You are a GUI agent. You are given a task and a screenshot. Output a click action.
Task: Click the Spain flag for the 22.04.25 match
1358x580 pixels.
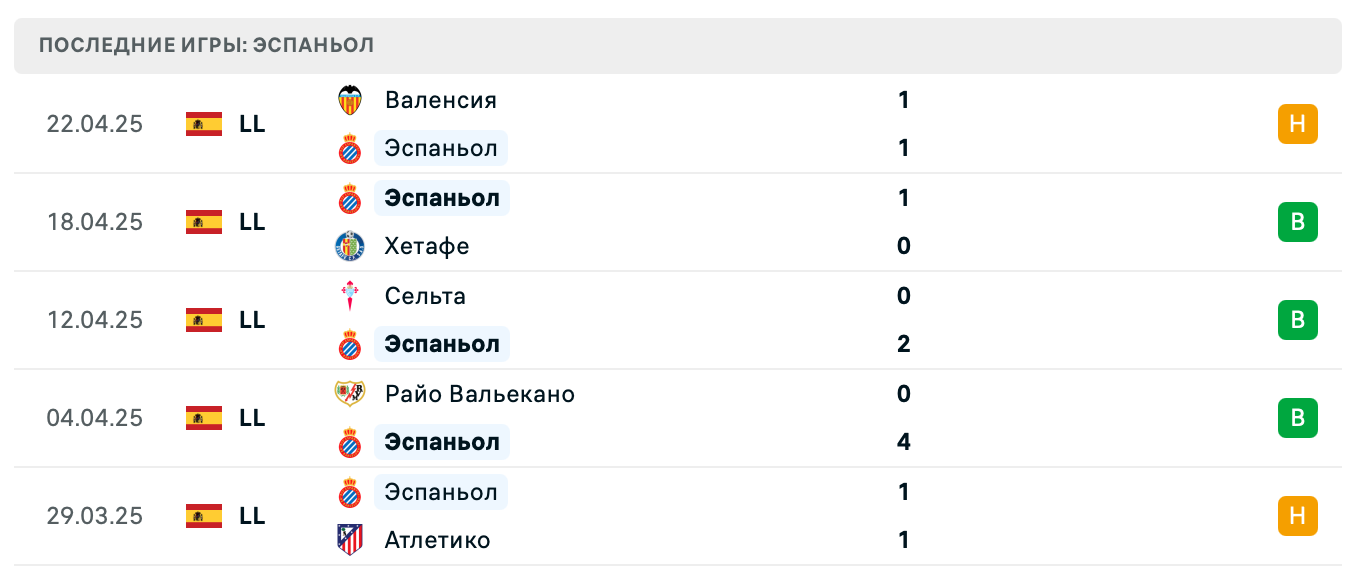click(203, 124)
